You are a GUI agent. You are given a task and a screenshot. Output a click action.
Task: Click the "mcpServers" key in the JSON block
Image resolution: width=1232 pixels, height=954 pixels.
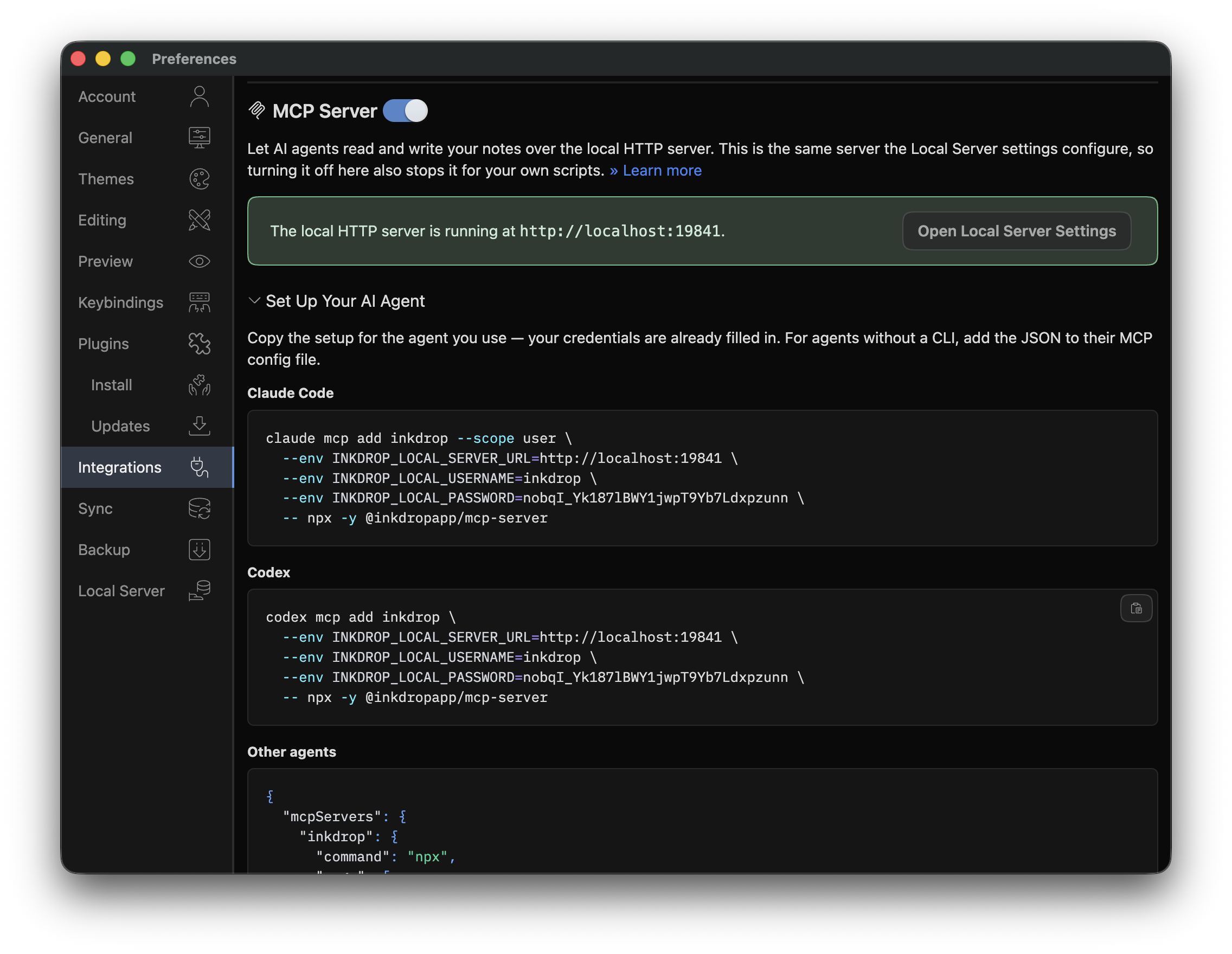332,816
